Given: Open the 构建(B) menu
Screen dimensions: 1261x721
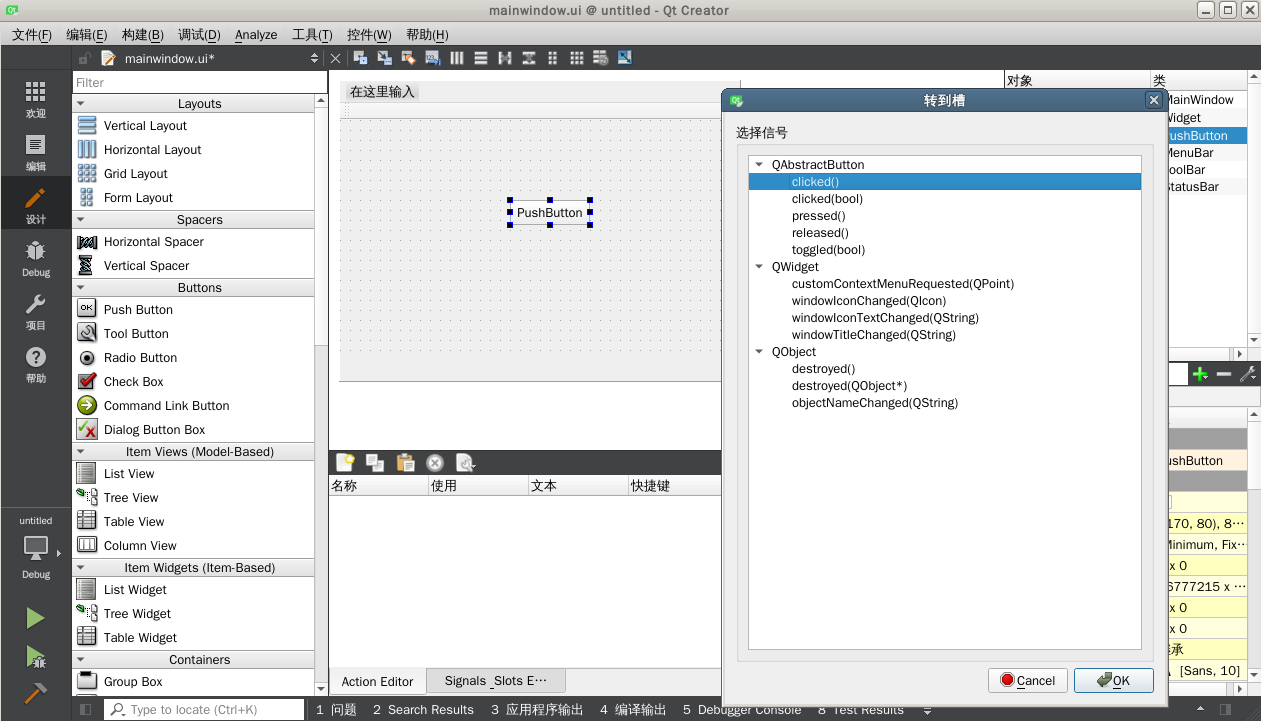Looking at the screenshot, I should coord(142,35).
